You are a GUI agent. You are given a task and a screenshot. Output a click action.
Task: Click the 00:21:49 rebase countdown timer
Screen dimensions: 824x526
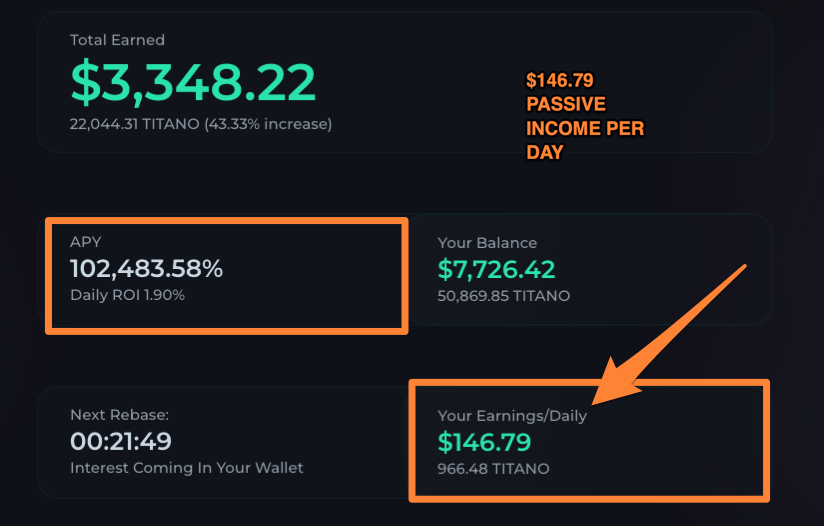[121, 441]
